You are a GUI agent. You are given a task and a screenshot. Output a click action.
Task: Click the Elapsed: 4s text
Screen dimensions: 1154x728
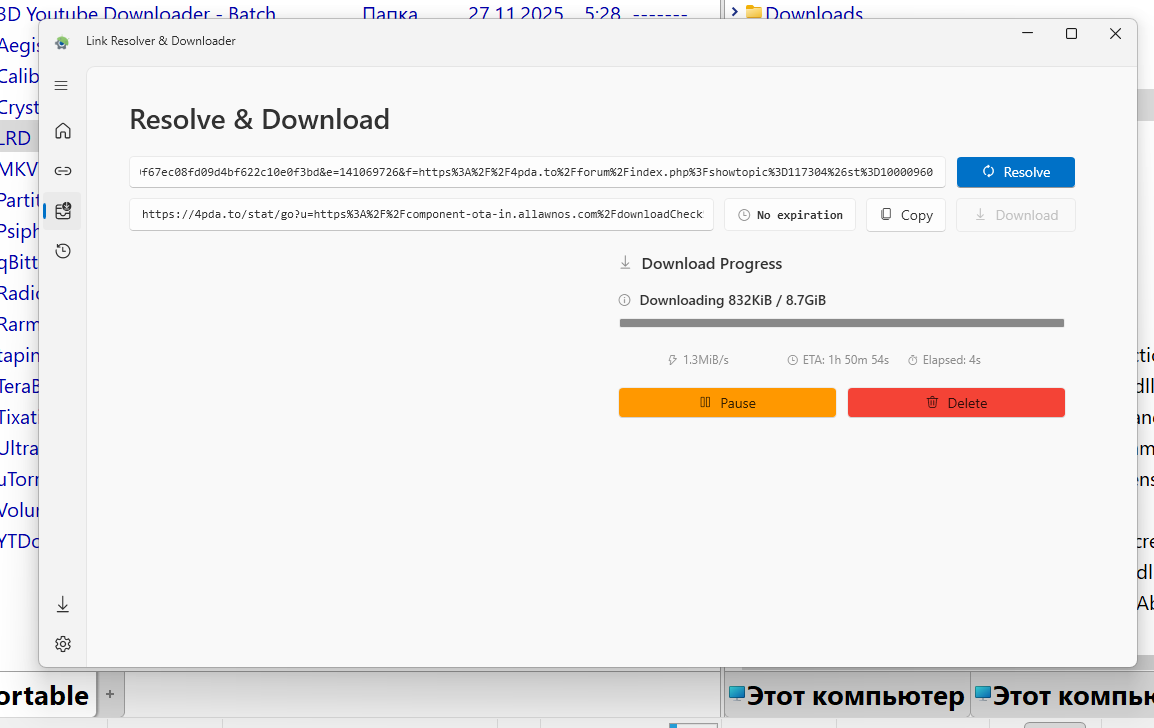952,360
